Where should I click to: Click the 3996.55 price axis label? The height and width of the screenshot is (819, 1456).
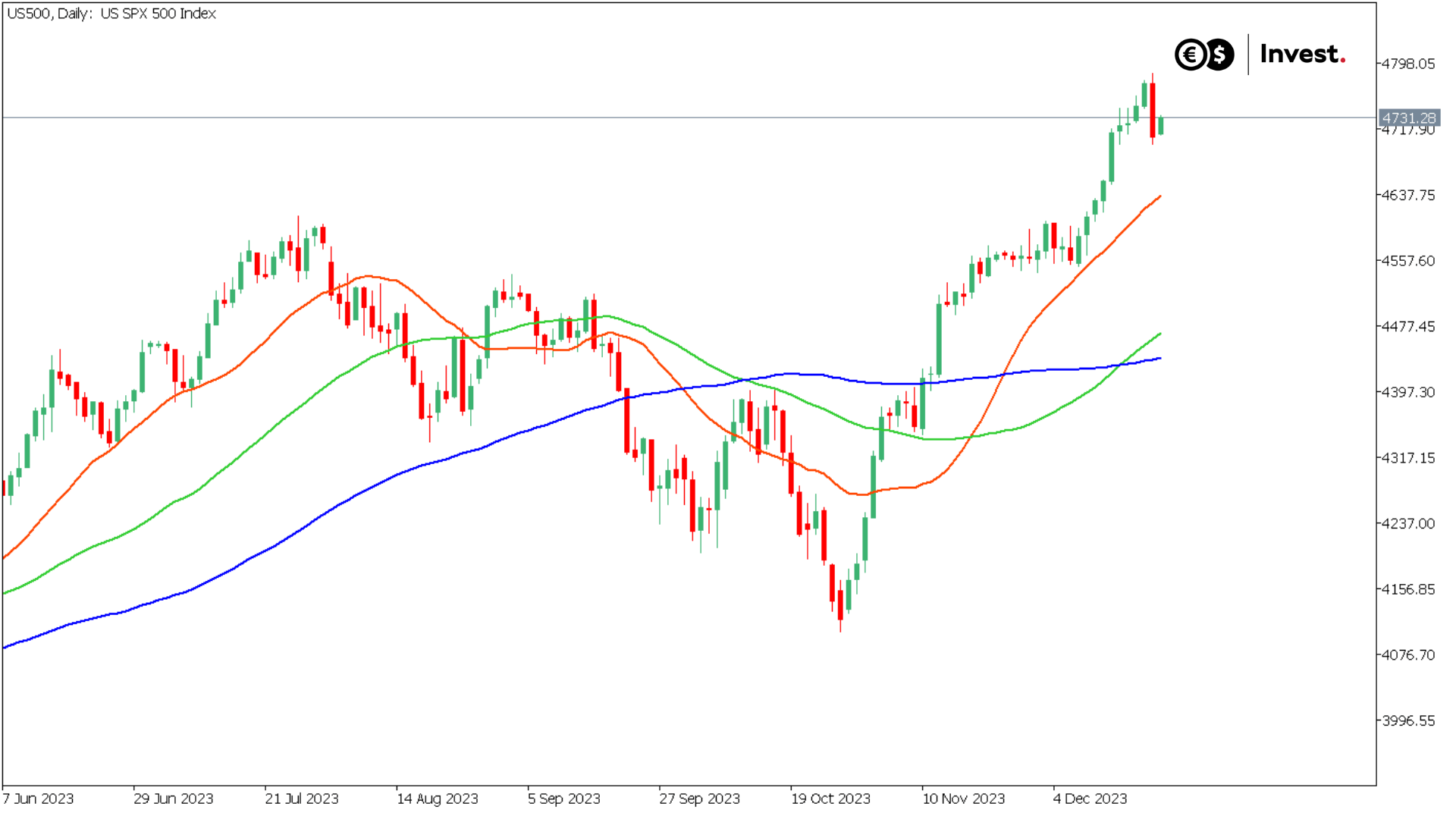pyautogui.click(x=1408, y=720)
